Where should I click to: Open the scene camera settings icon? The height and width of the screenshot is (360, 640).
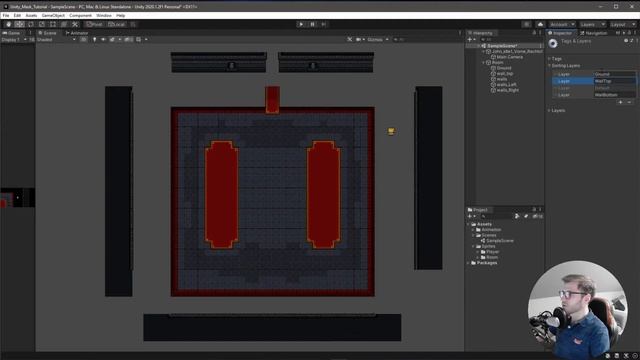pos(359,40)
